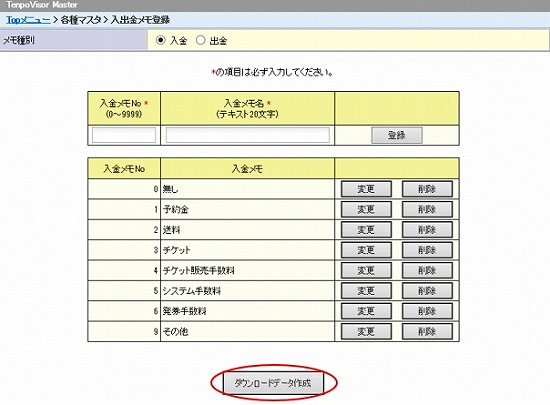Click 変更 for the チケット row
The width and height of the screenshot is (550, 405).
[366, 250]
